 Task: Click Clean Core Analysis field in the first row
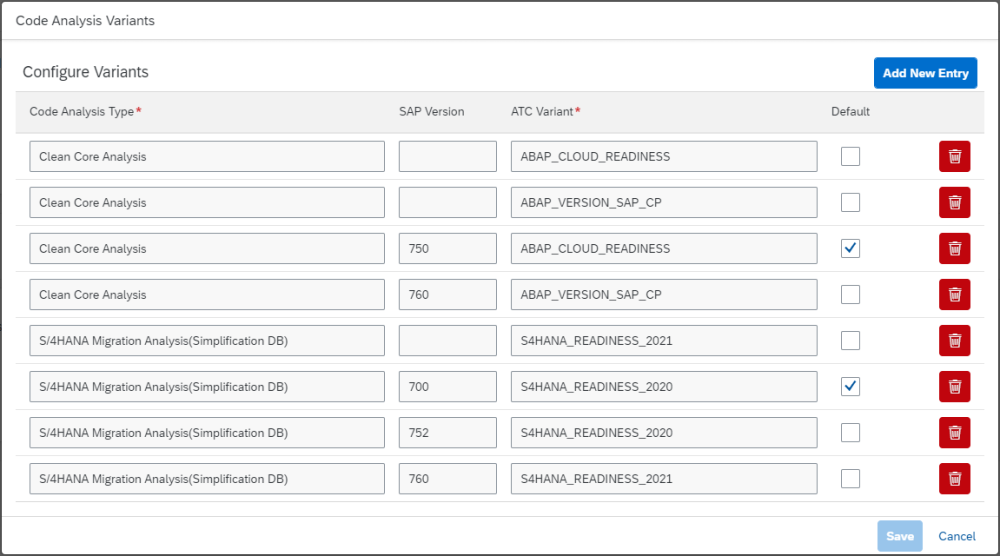click(207, 156)
